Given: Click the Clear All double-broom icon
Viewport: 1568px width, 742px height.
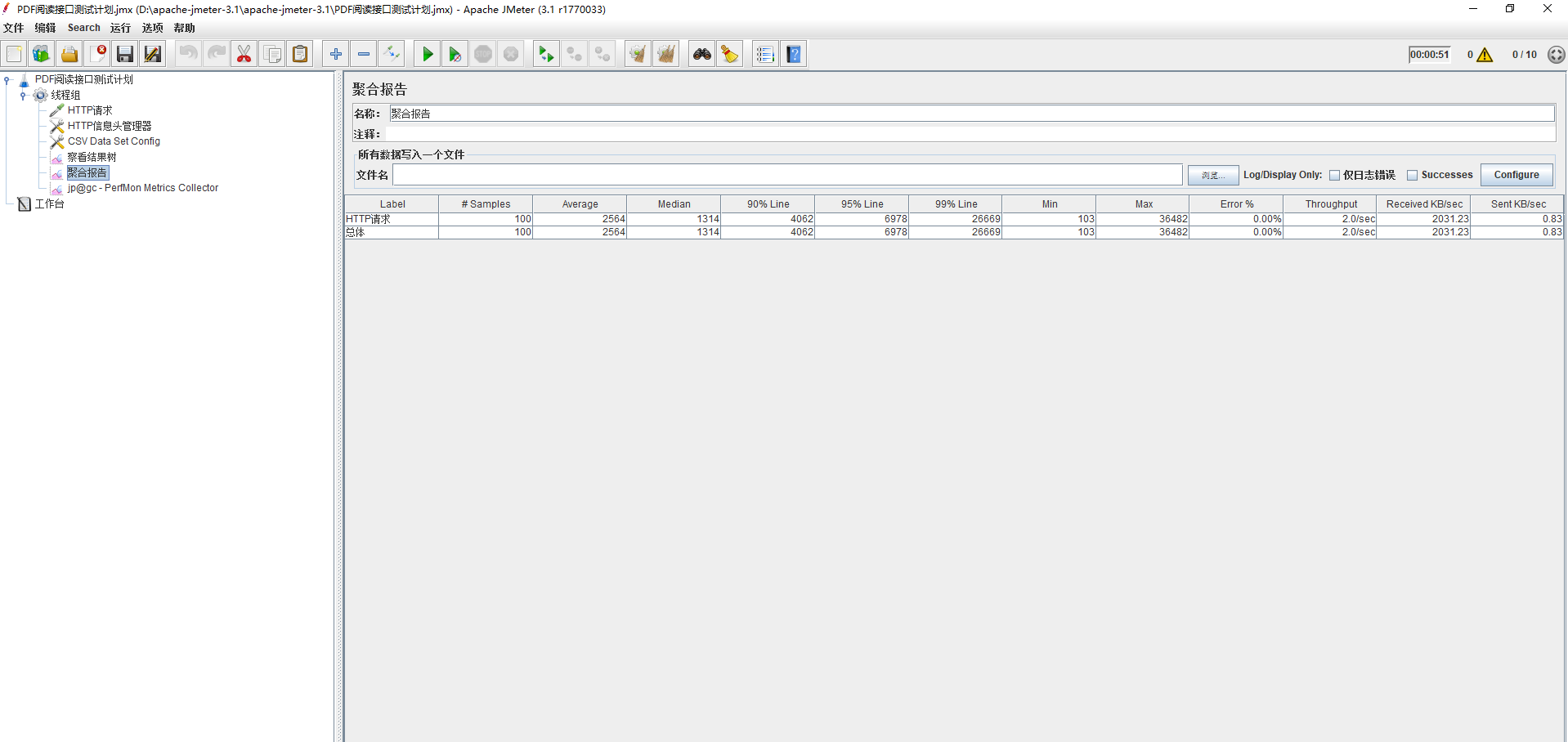Looking at the screenshot, I should [x=666, y=55].
